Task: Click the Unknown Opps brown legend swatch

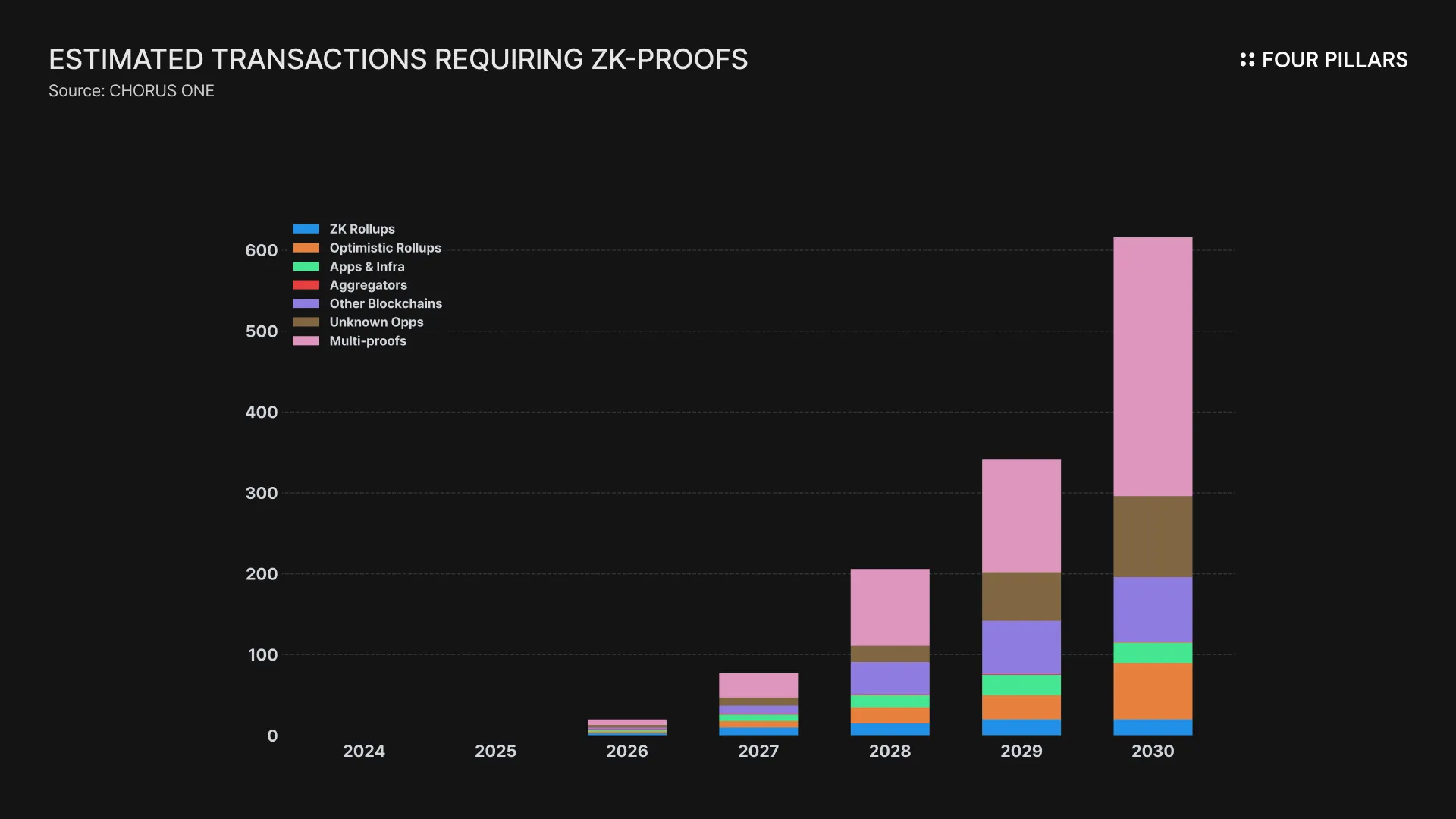Action: point(306,322)
